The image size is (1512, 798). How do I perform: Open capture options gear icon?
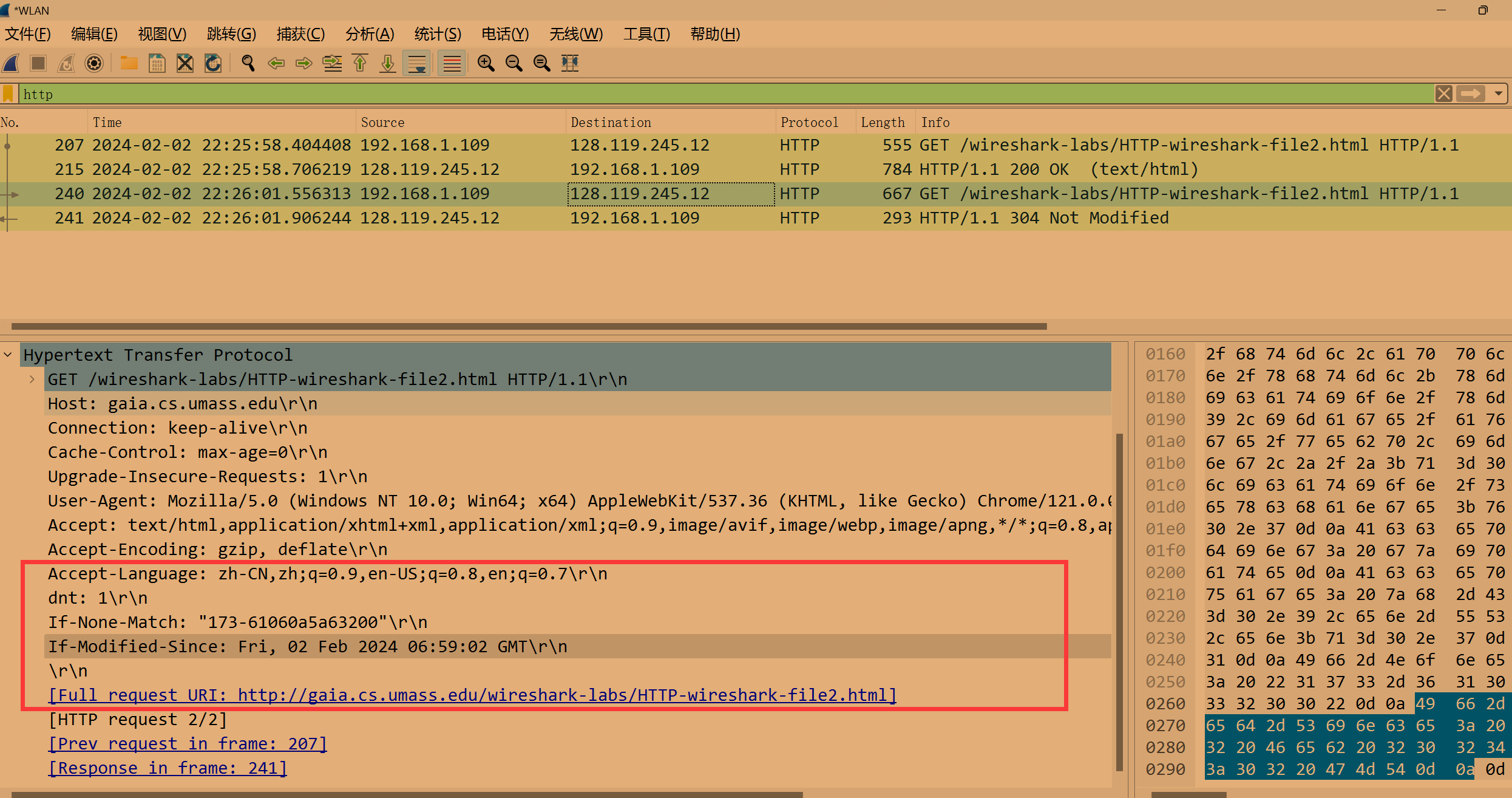[x=94, y=63]
